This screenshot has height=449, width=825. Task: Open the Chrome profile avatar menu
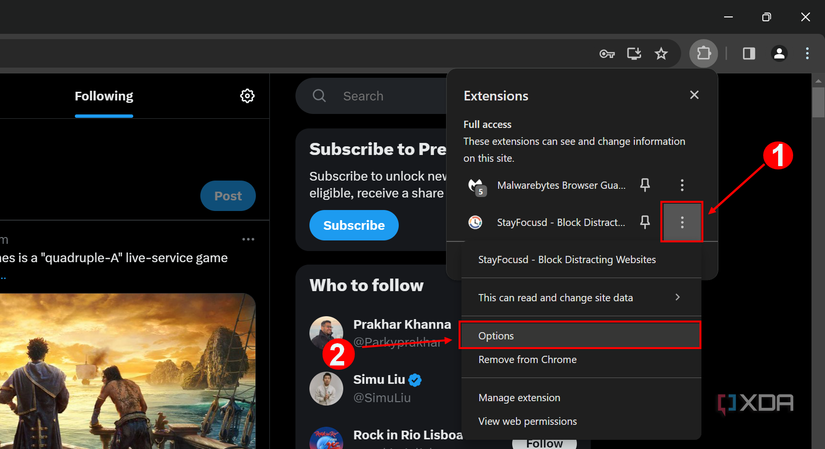pos(779,53)
